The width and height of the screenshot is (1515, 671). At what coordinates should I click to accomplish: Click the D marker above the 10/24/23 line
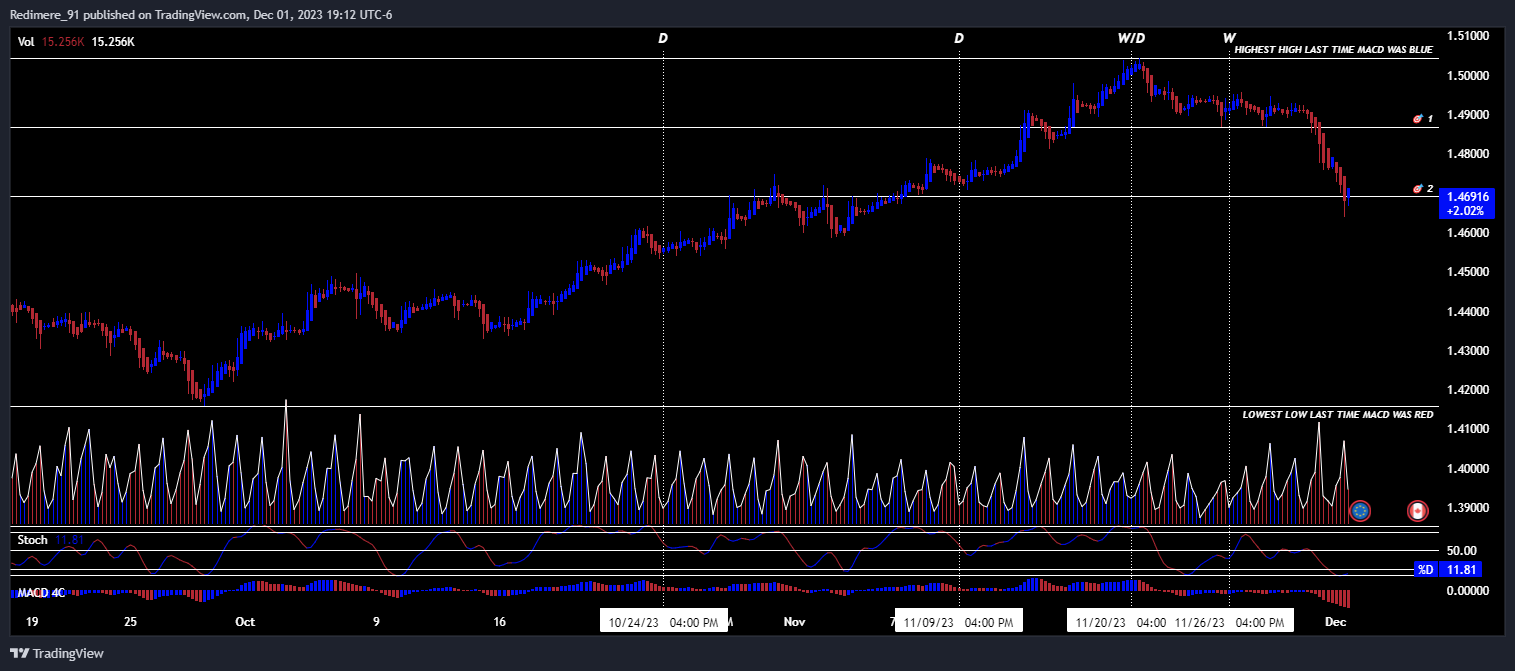click(663, 38)
